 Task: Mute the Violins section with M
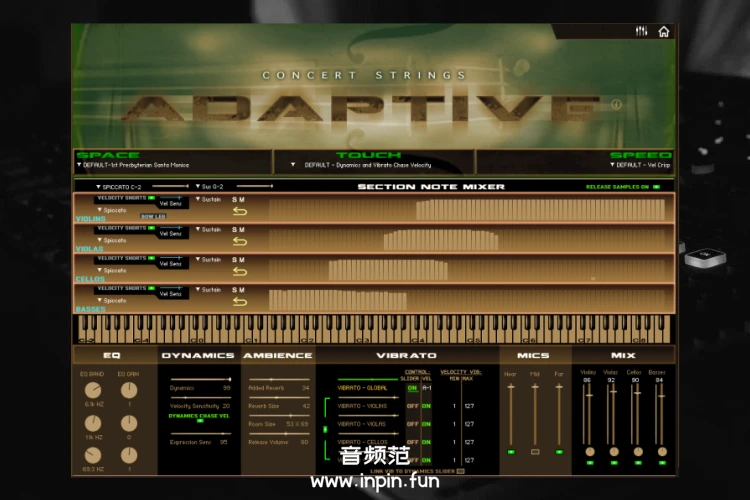(x=242, y=200)
